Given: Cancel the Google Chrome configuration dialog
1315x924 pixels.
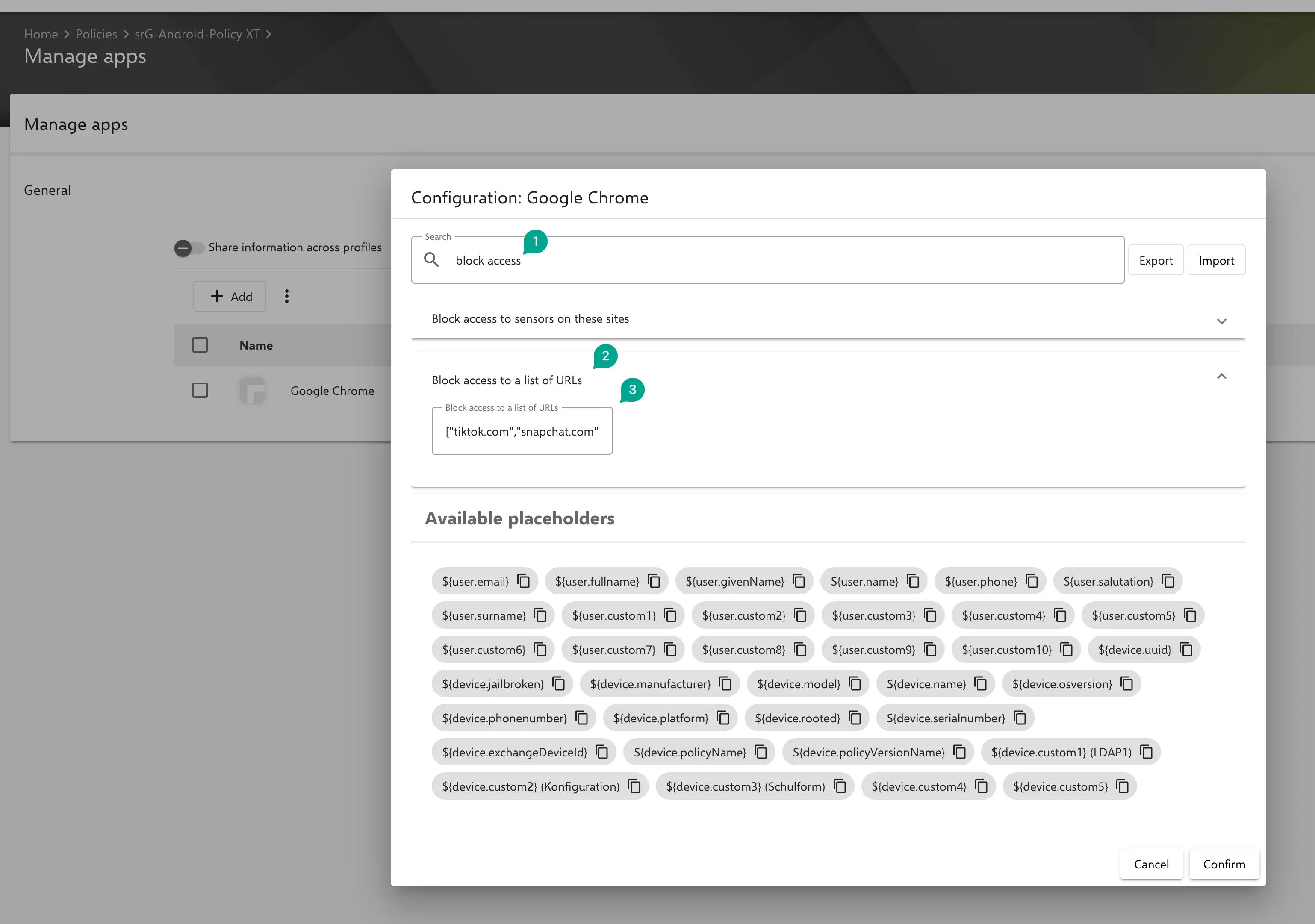Looking at the screenshot, I should click(1151, 864).
